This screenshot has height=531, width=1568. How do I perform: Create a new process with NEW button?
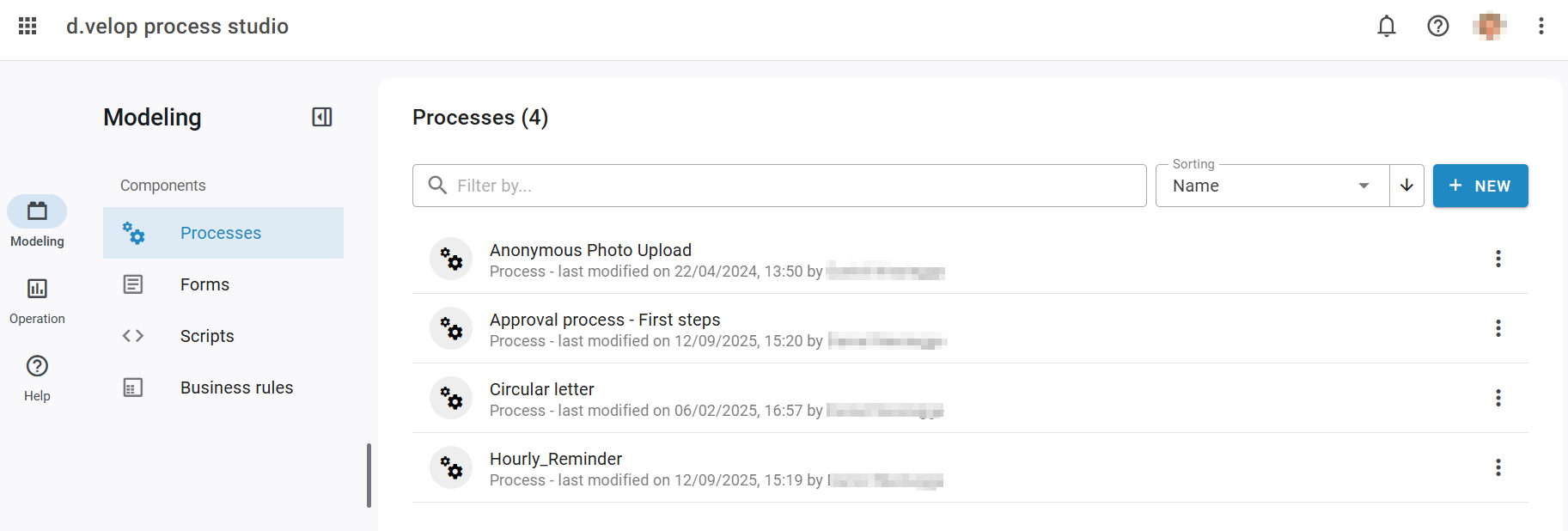coord(1480,186)
